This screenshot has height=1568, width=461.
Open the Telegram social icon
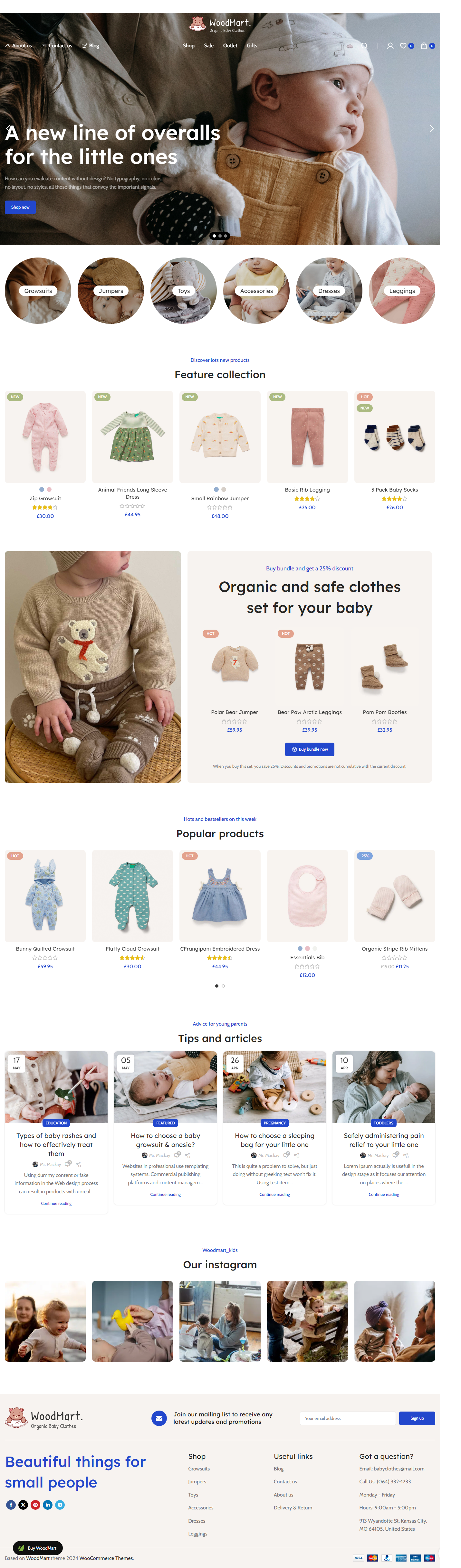60,1505
